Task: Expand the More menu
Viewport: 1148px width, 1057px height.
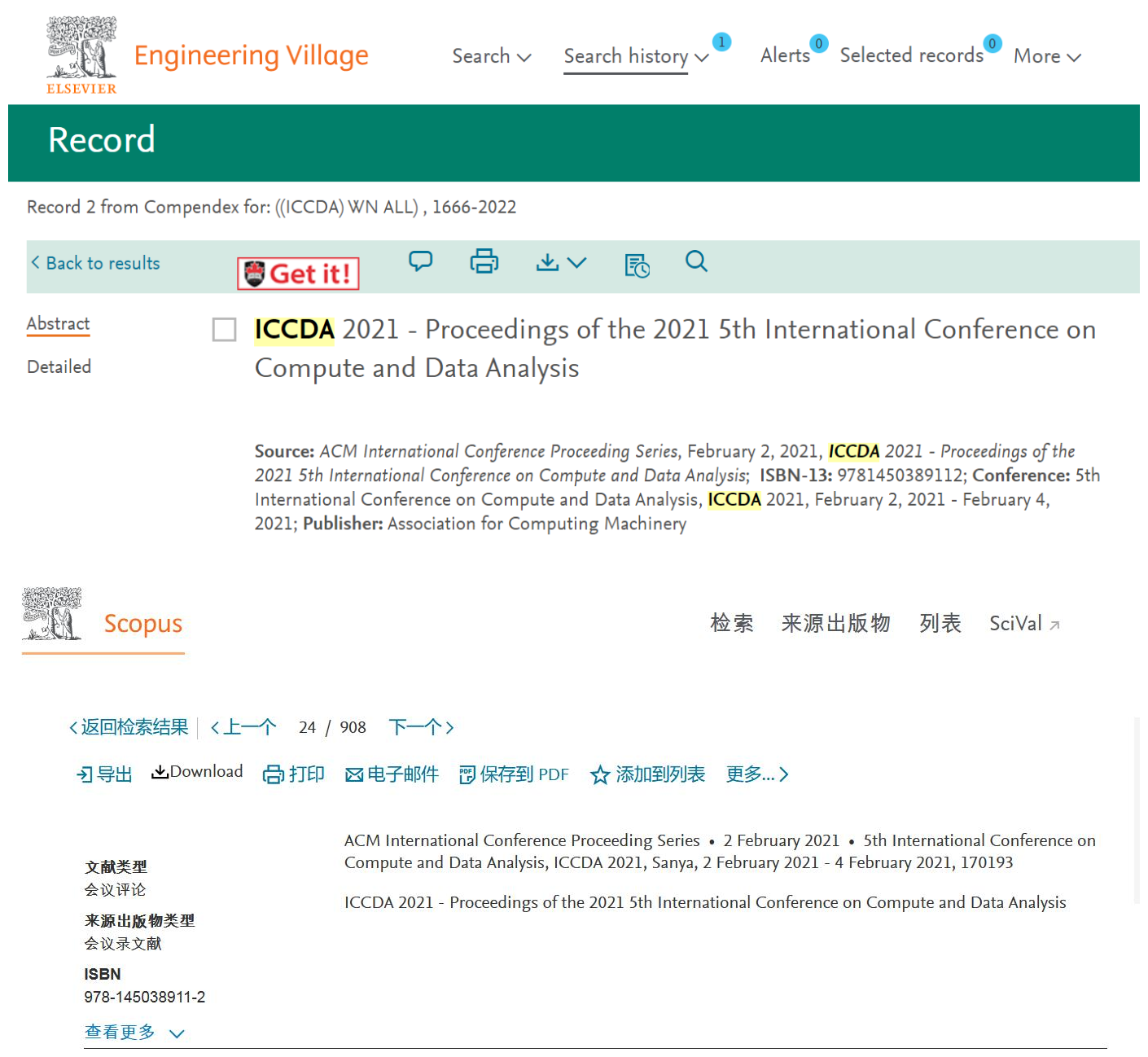Action: (x=1047, y=56)
